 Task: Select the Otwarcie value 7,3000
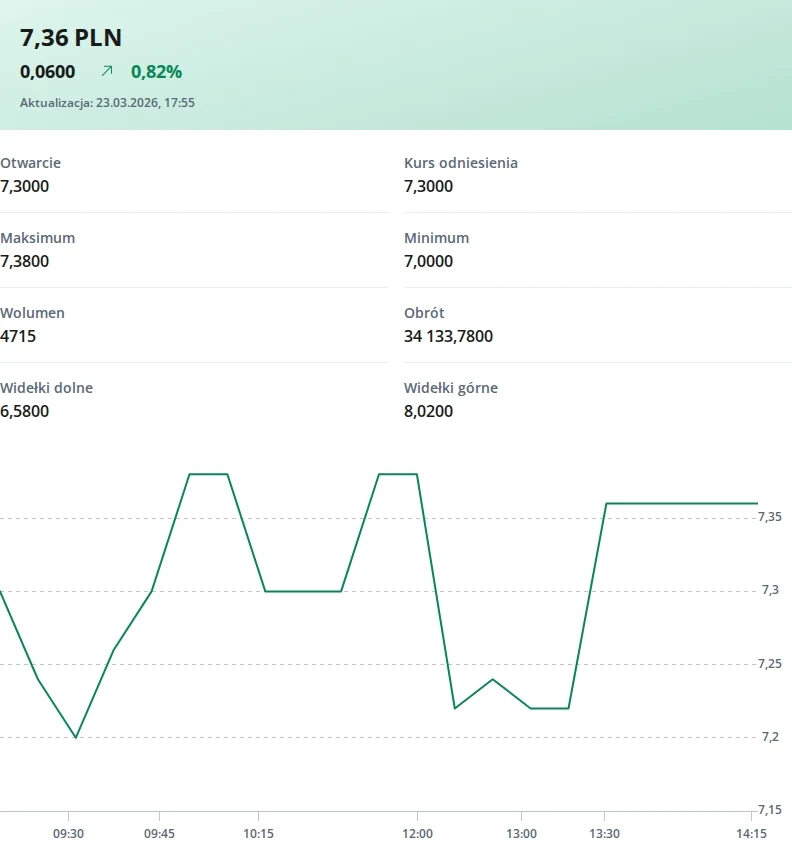[x=25, y=186]
